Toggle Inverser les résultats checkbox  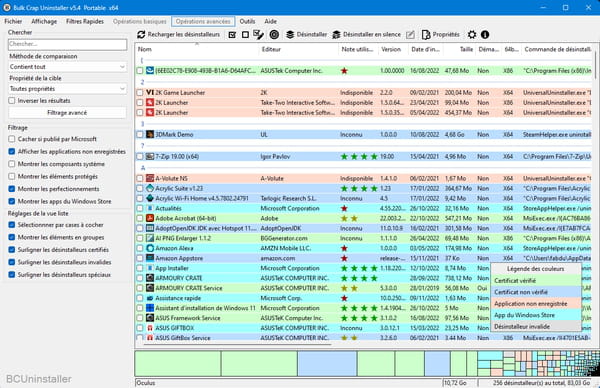coord(12,101)
